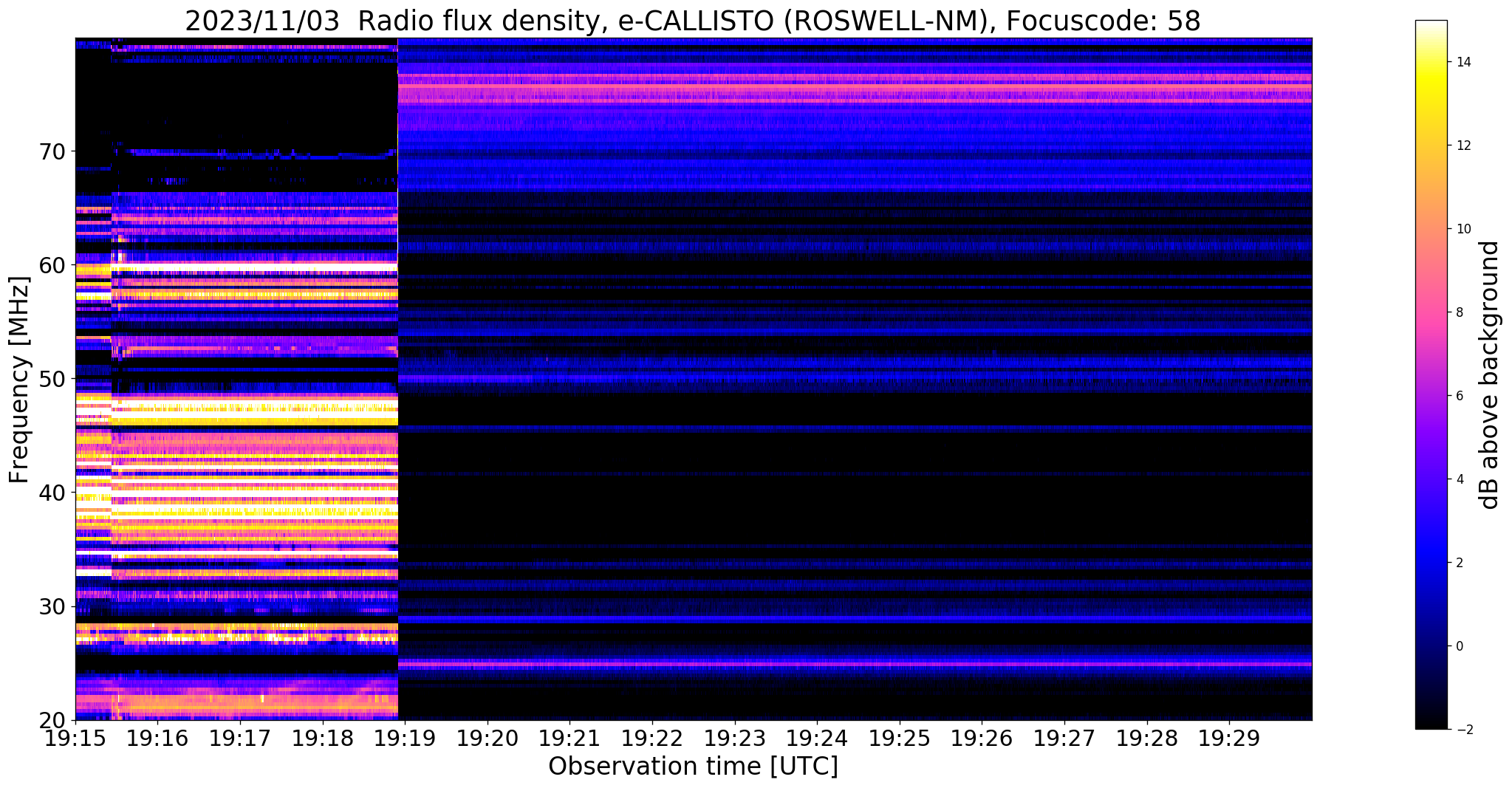
Task: Click the 19:29 time tick label
Action: (1229, 739)
